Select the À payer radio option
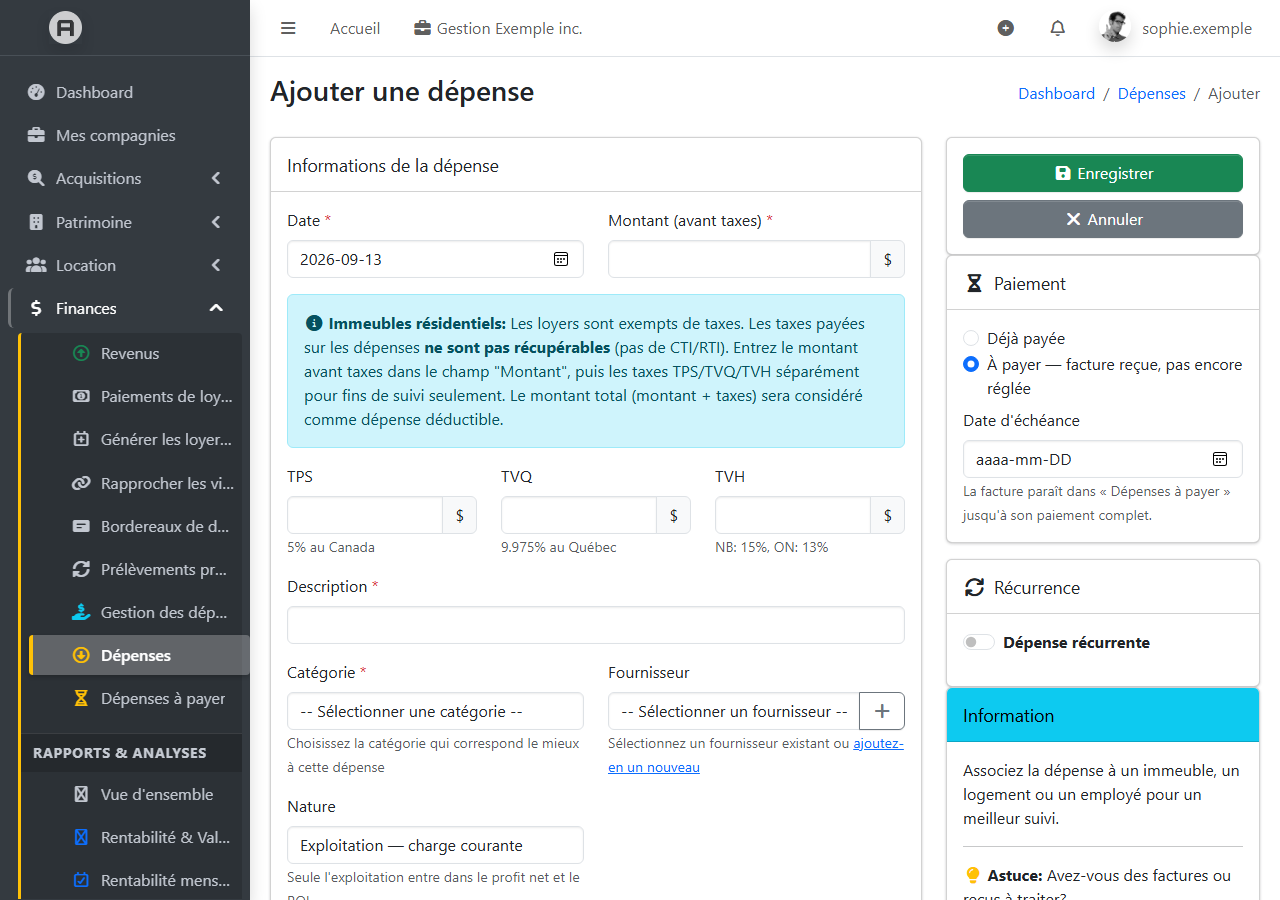Viewport: 1280px width, 900px height. 971,364
